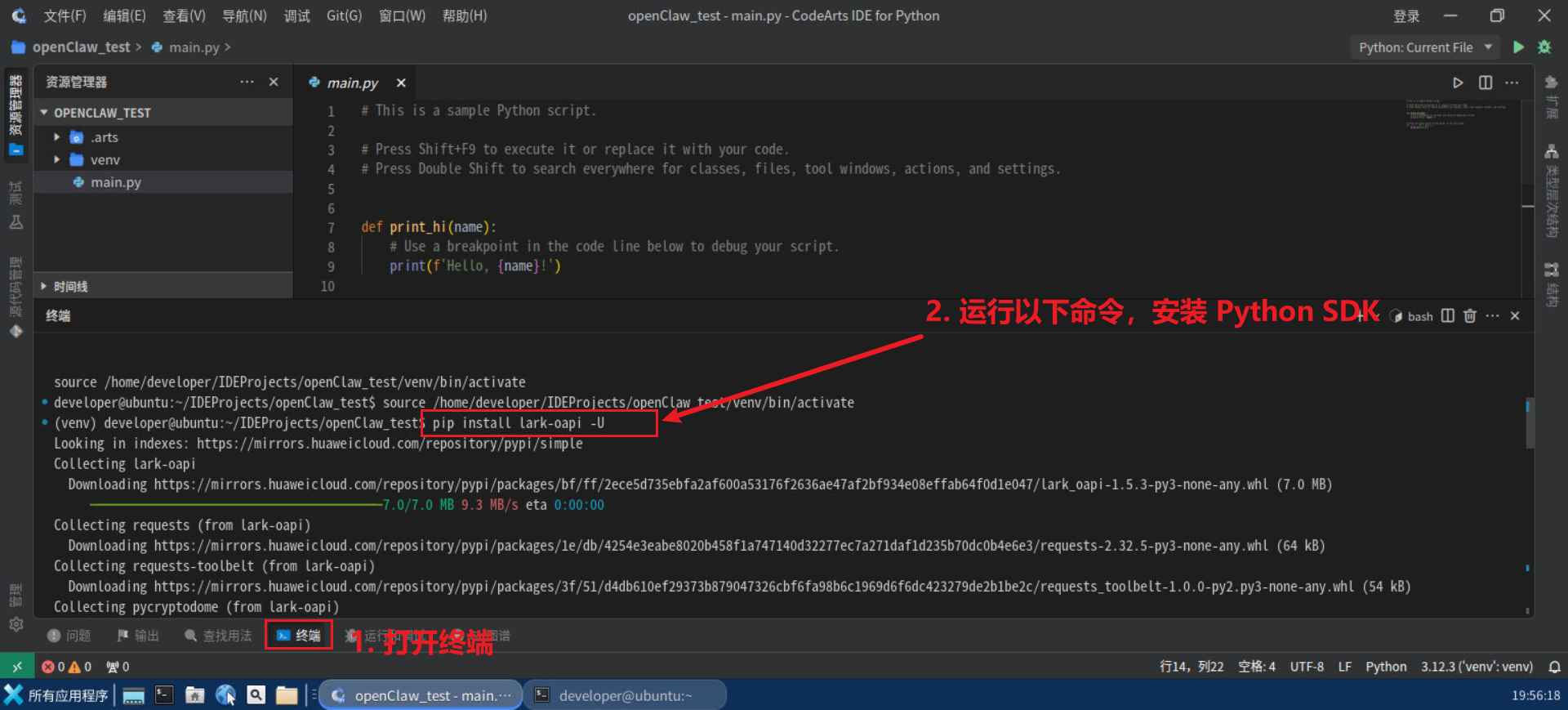Open the 调试 debug menu

[296, 16]
